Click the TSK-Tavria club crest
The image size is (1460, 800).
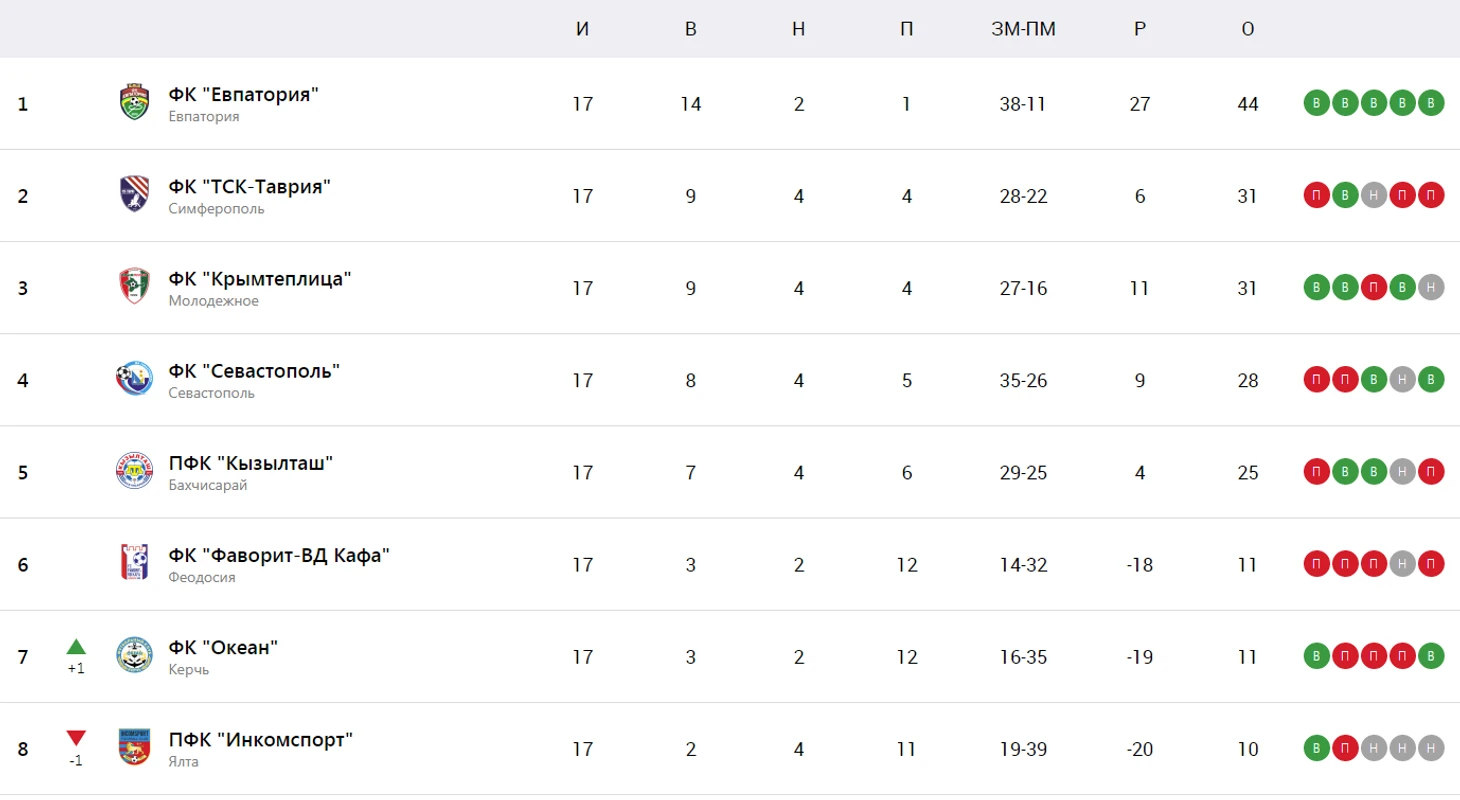pos(134,196)
